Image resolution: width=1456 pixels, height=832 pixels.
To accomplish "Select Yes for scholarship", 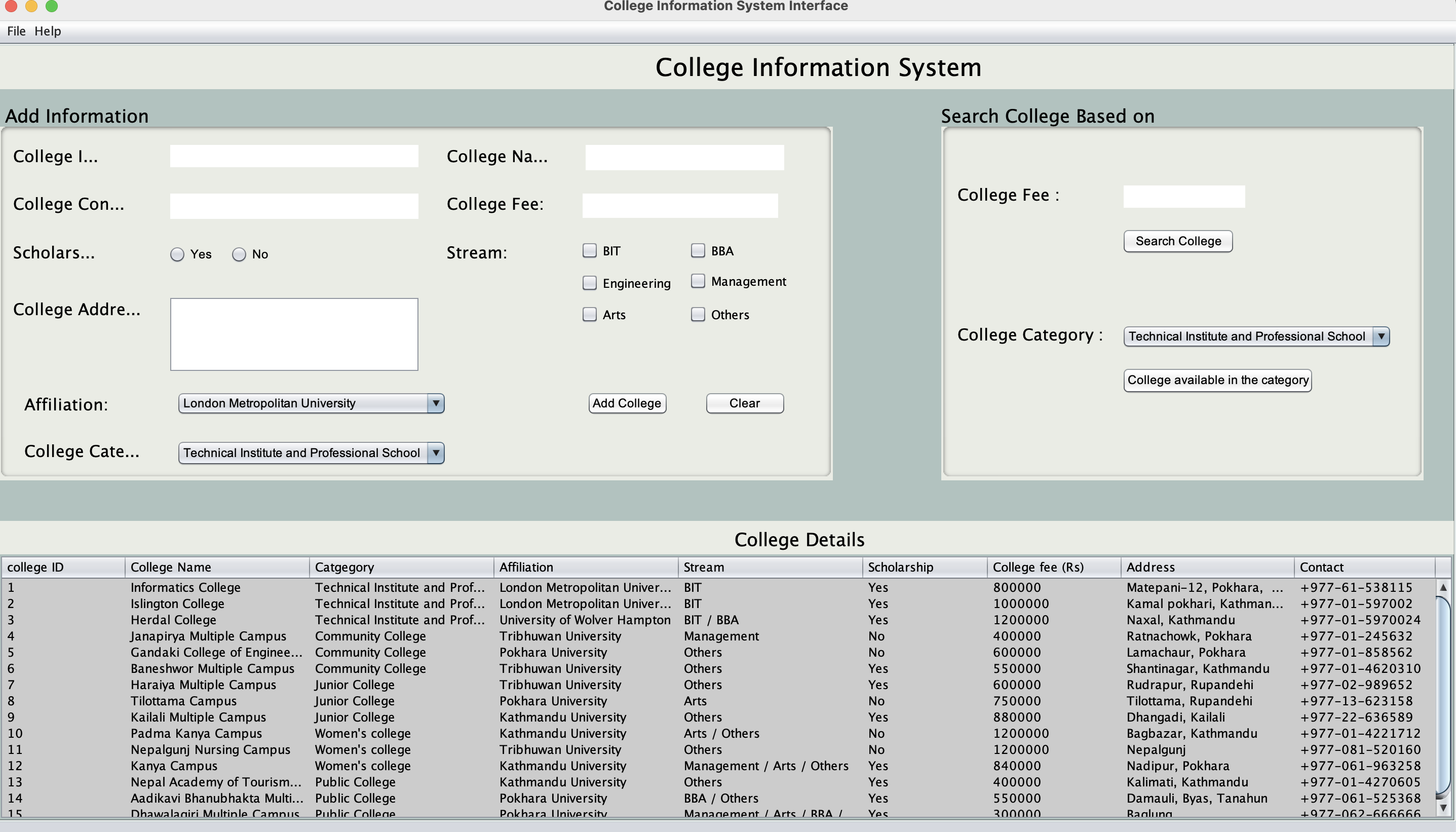I will (177, 254).
